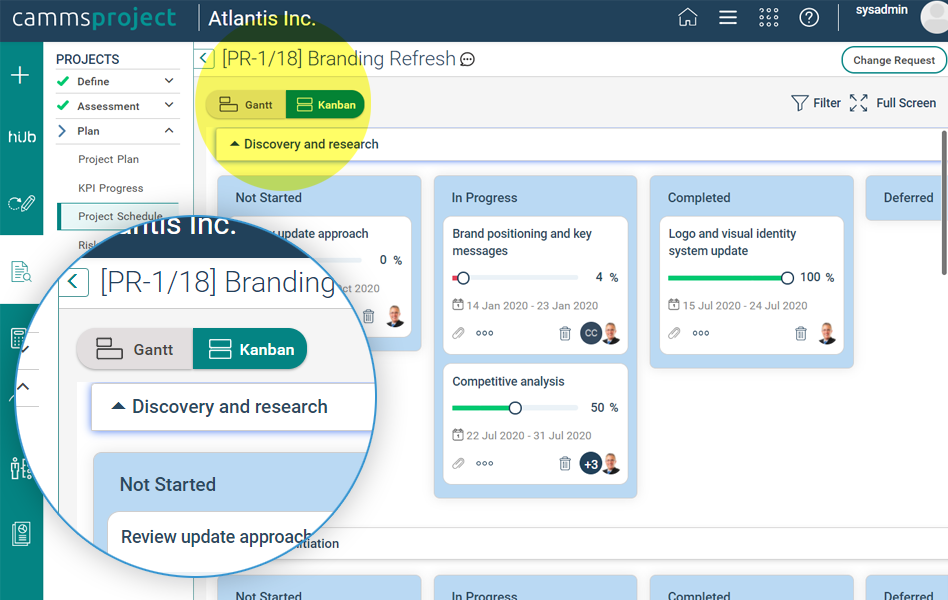The image size is (948, 600).
Task: Click the Atlantis Inc. organisation name
Action: click(262, 18)
